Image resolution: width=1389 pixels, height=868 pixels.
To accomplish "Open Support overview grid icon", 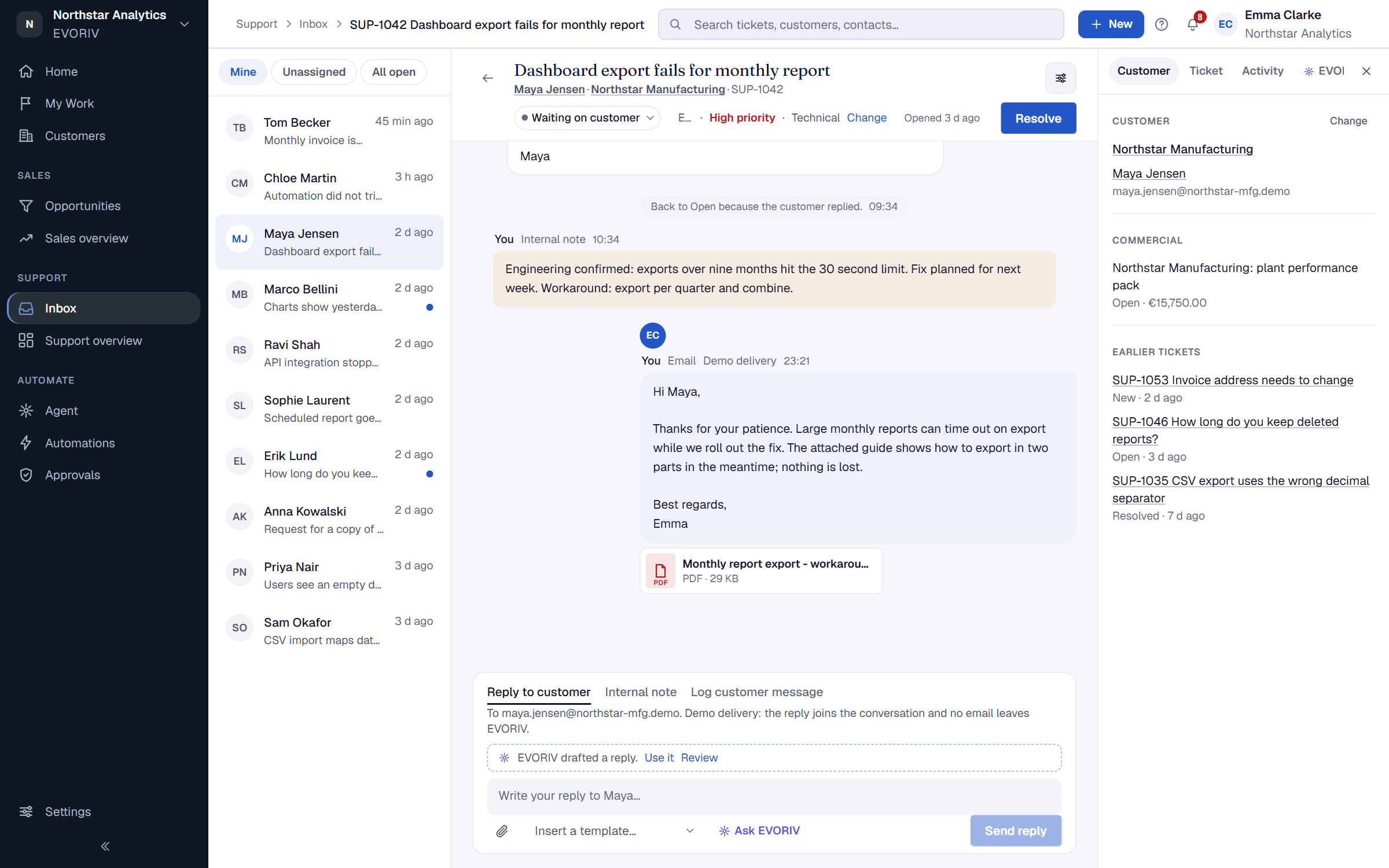I will tap(26, 341).
